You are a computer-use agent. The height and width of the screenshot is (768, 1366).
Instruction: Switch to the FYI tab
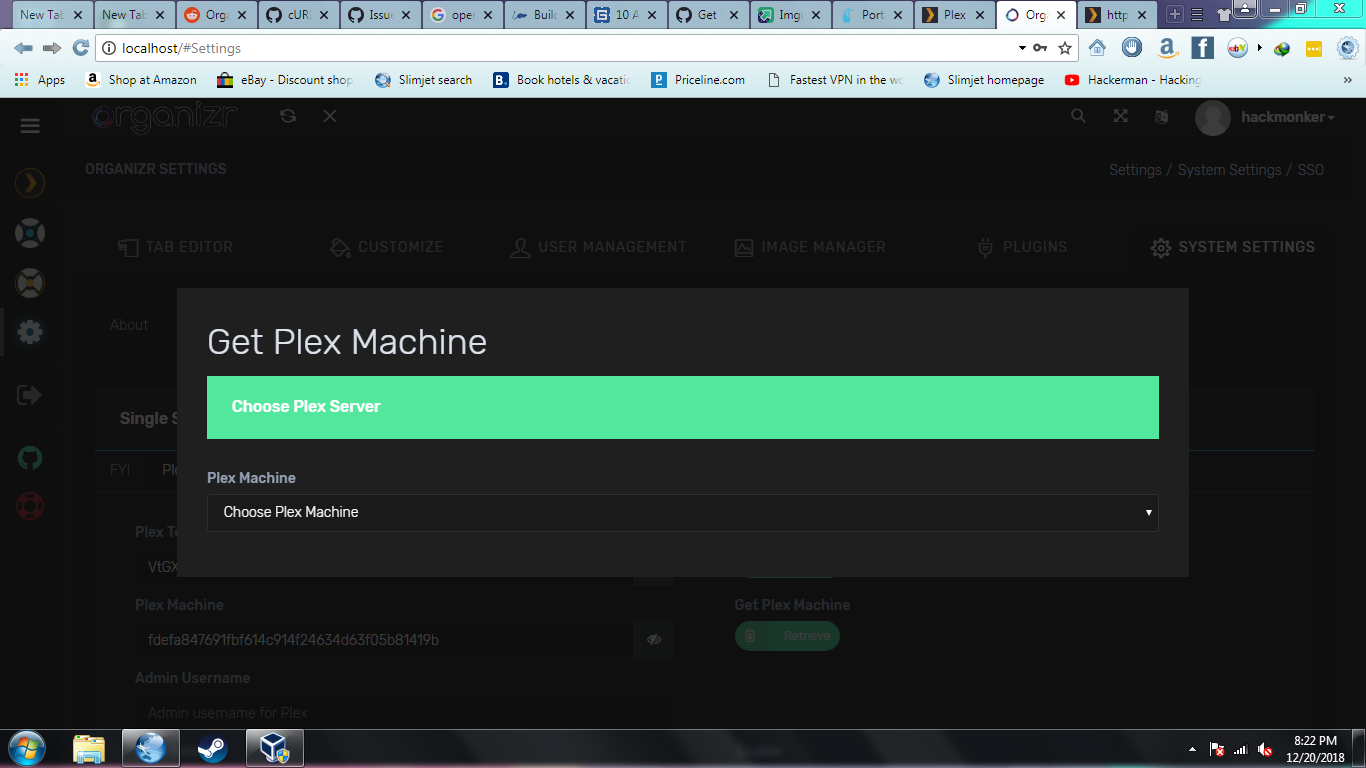tap(120, 470)
